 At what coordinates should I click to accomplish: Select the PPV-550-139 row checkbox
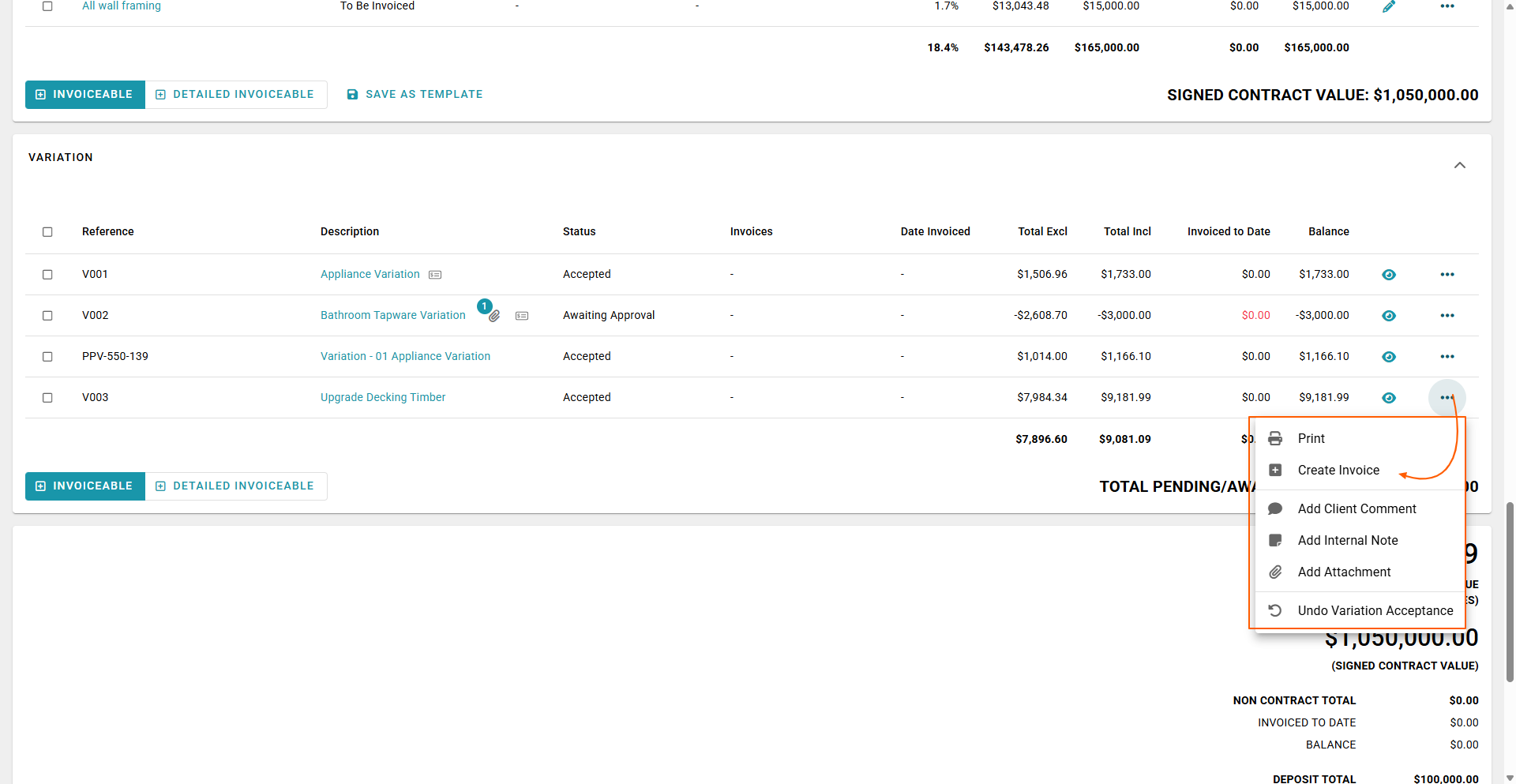[x=47, y=357]
